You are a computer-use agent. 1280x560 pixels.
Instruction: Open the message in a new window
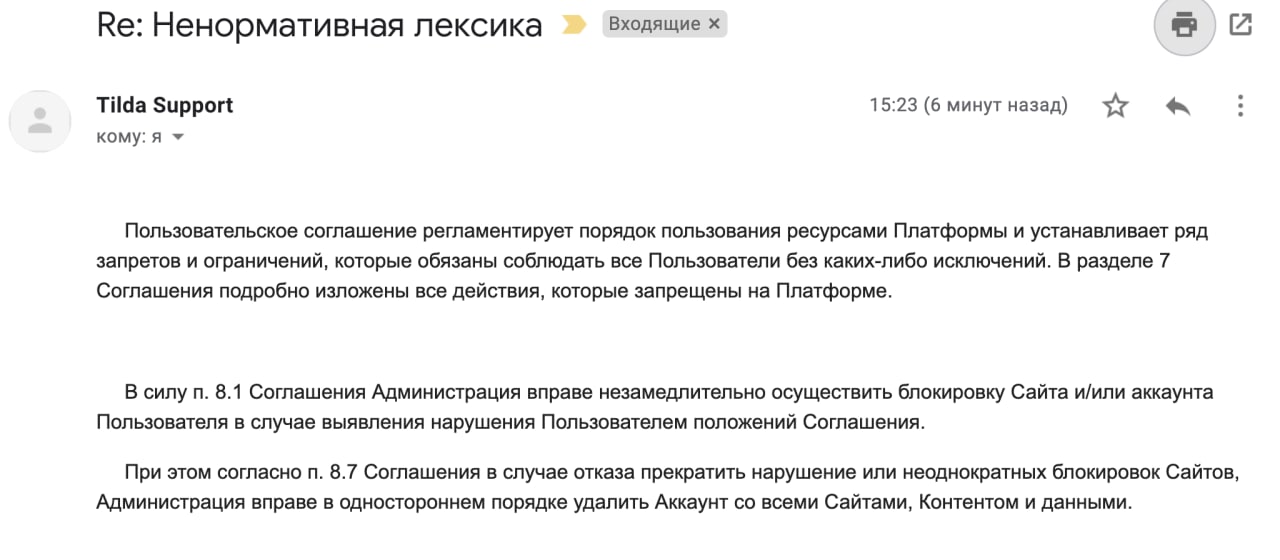tap(1240, 24)
